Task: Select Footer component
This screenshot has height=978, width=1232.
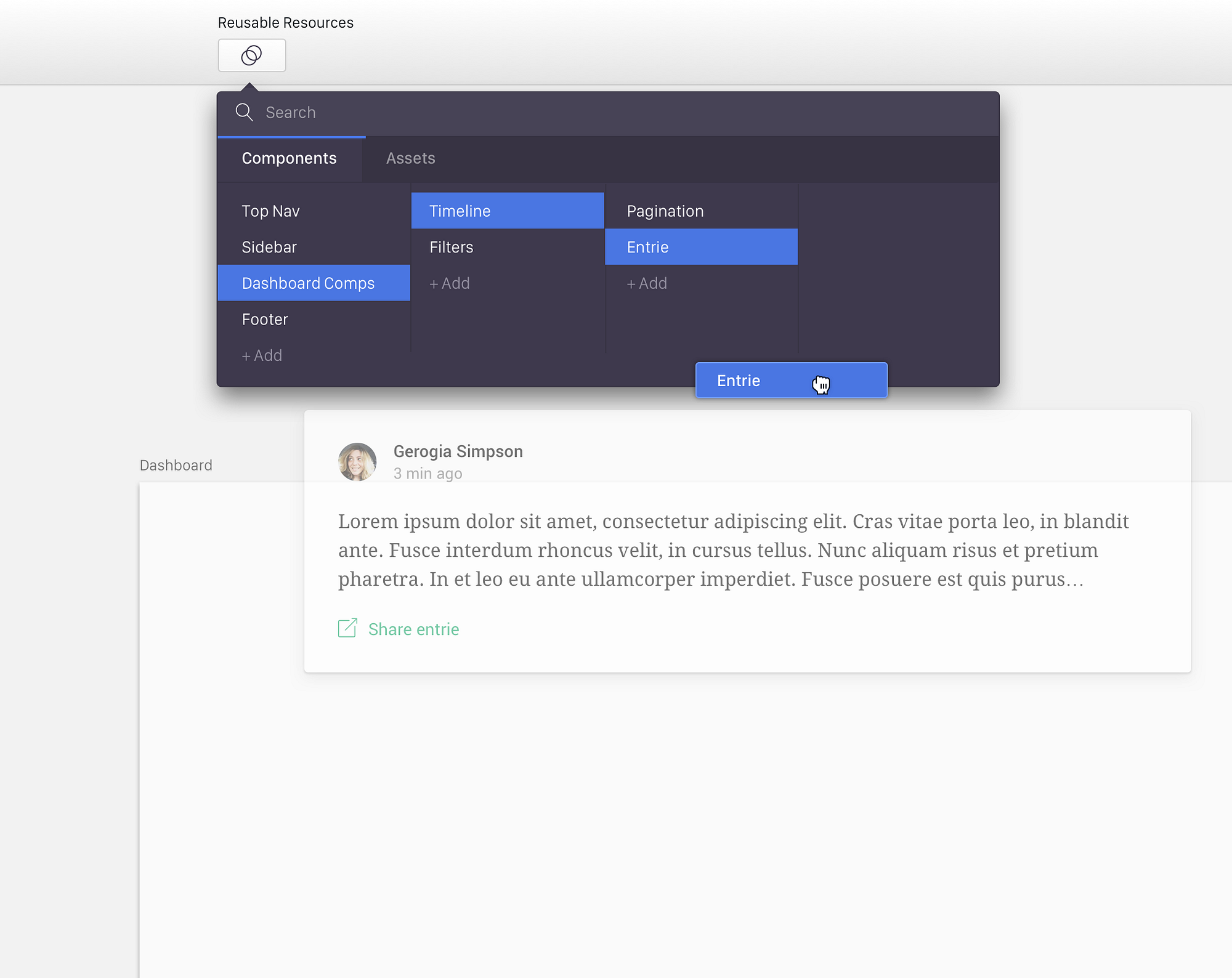Action: click(265, 319)
